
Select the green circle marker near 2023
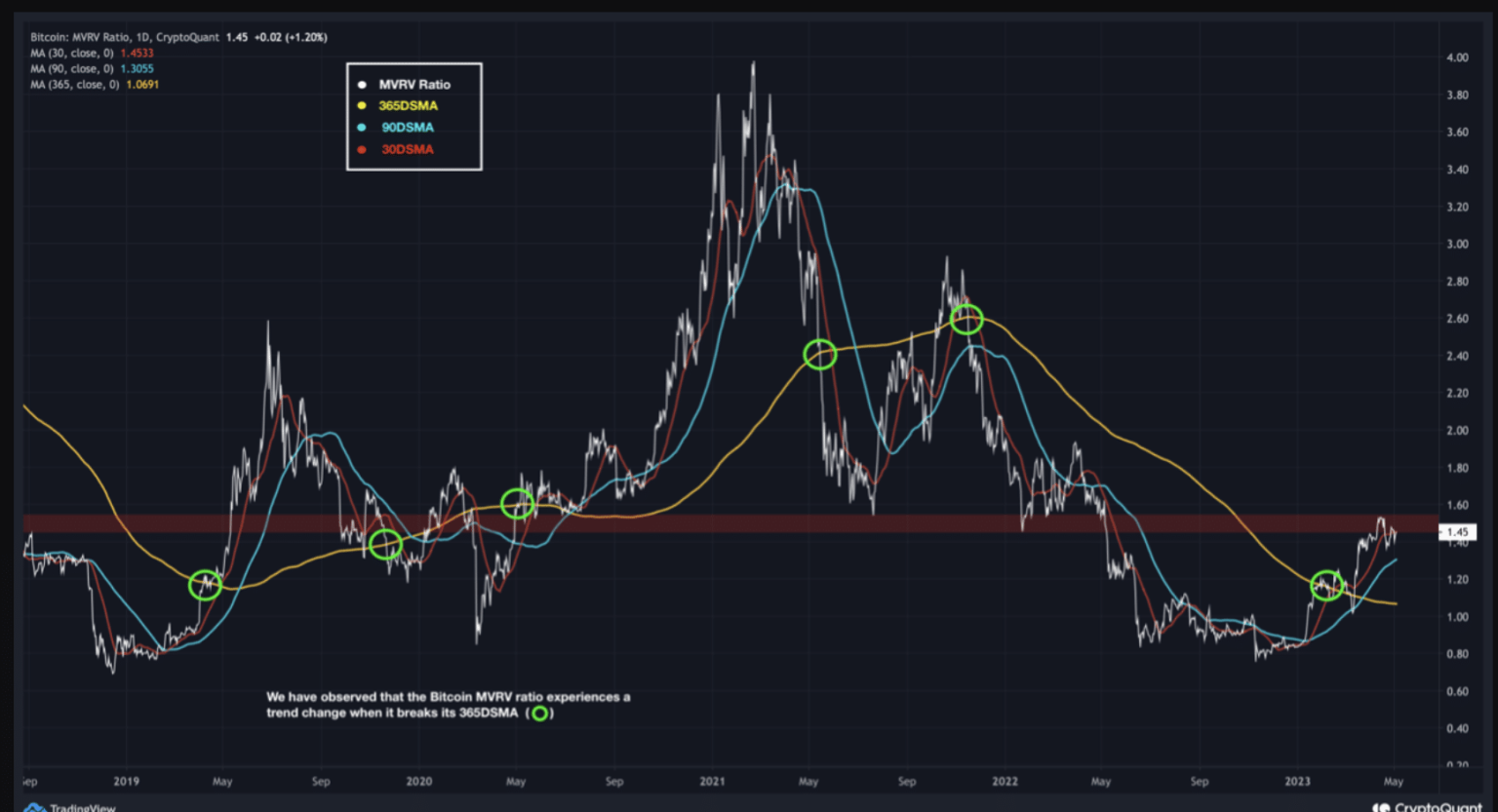(x=1324, y=586)
